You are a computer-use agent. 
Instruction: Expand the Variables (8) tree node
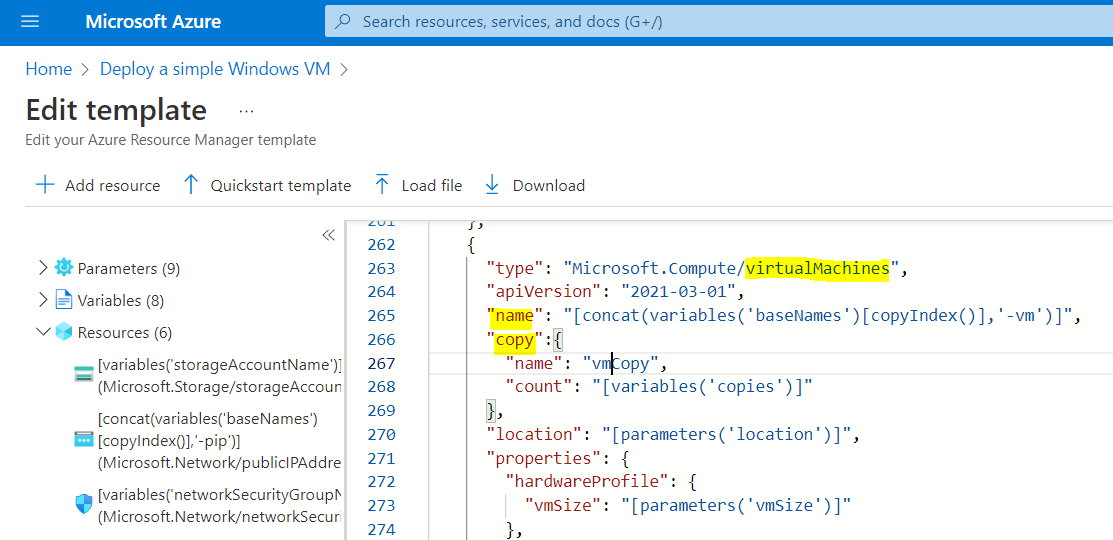(x=42, y=300)
